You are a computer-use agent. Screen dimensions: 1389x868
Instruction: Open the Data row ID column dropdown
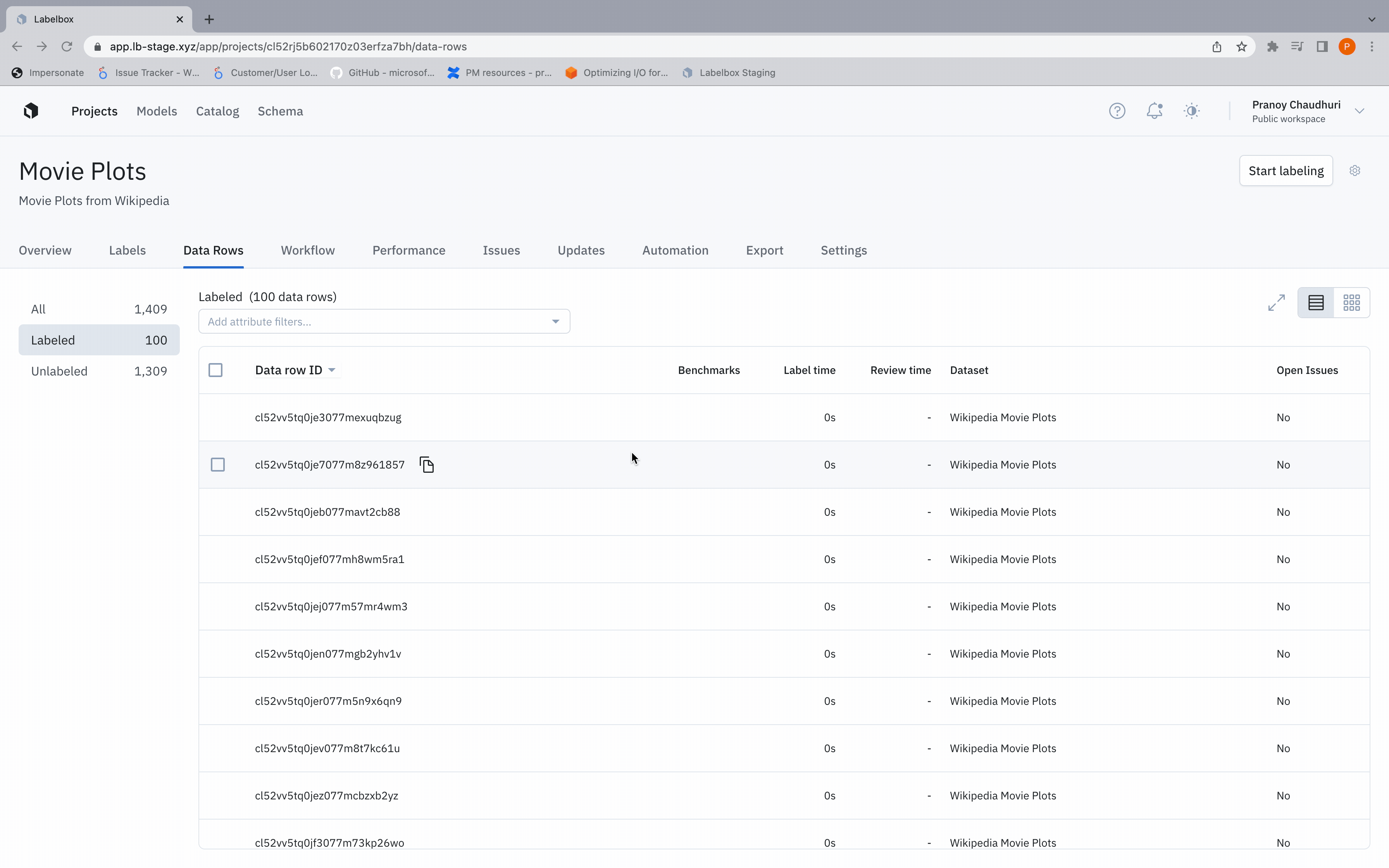(x=332, y=370)
